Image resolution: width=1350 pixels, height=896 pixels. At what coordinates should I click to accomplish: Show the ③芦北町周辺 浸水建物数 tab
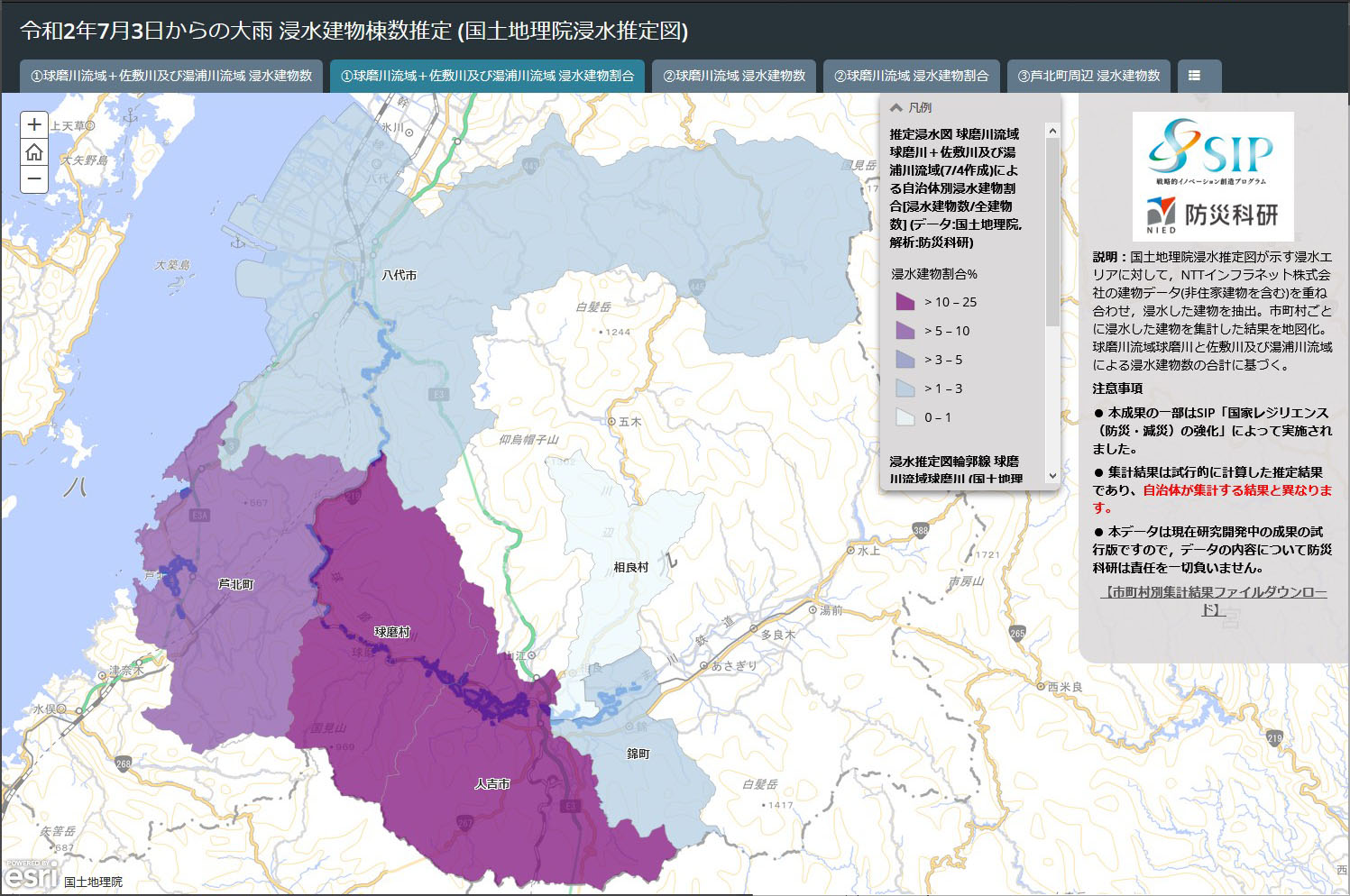click(x=1088, y=76)
